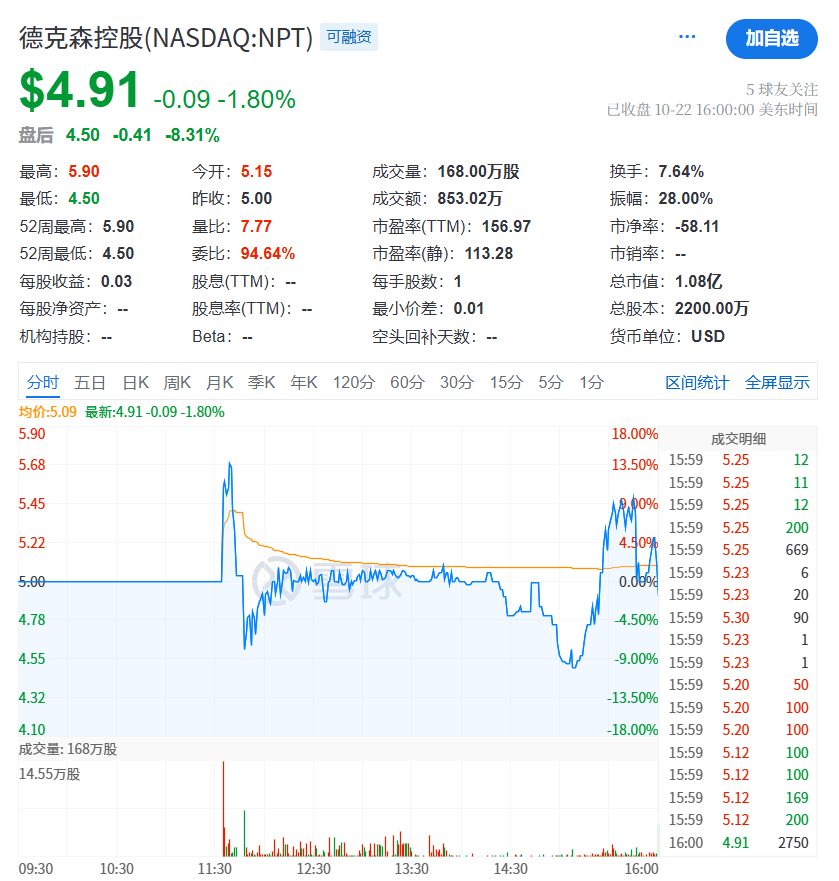
Task: Switch to the 五日 chart tab
Action: point(90,382)
